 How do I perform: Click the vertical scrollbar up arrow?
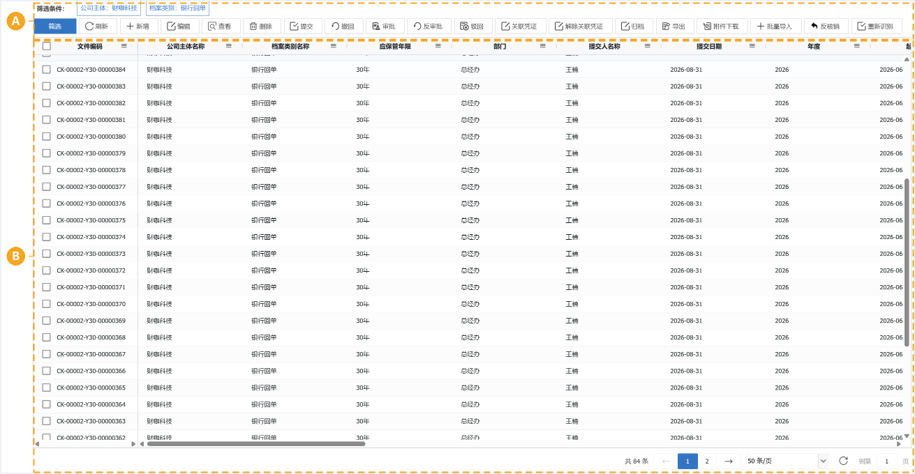(x=906, y=60)
